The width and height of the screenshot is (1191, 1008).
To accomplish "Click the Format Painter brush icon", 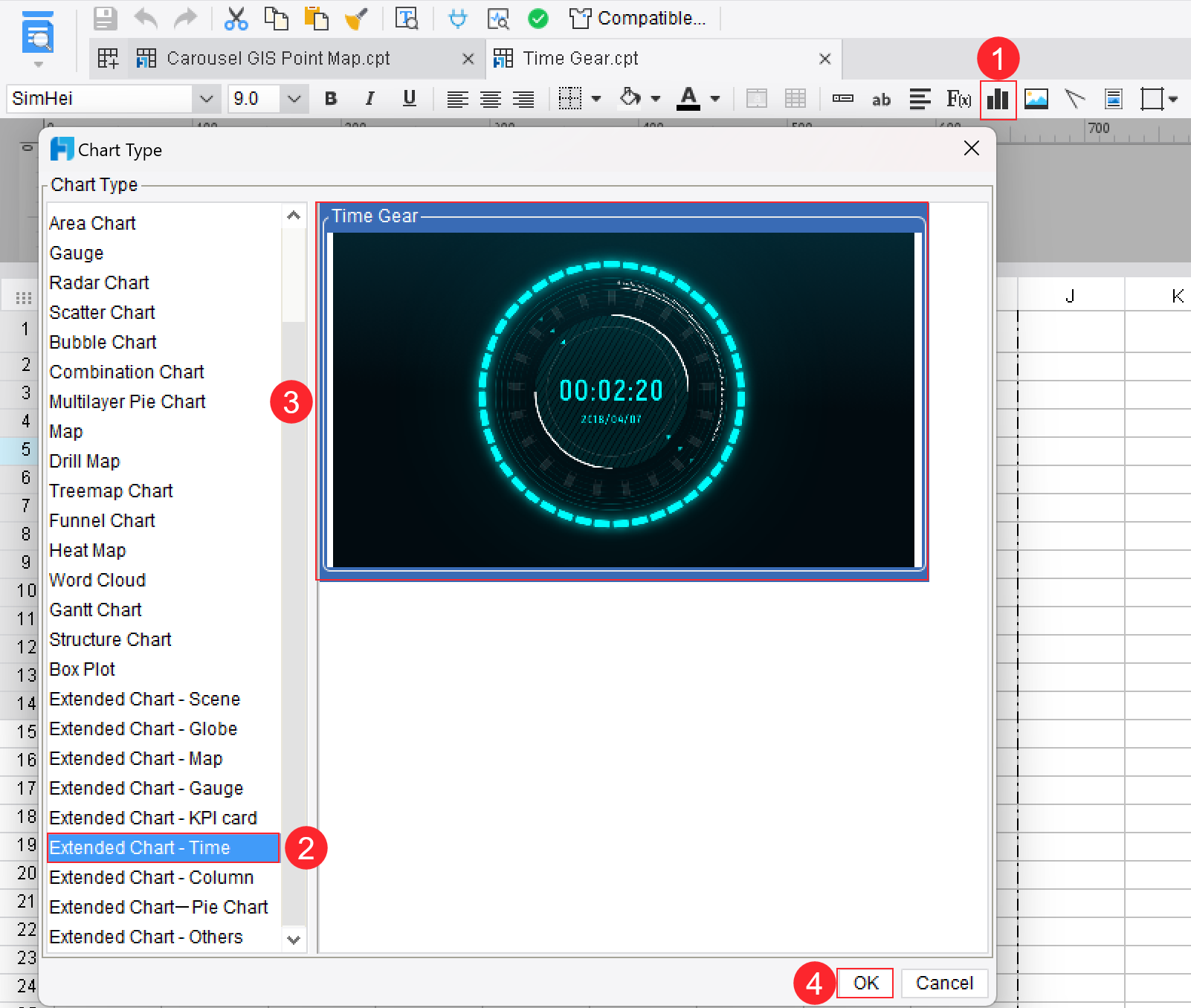I will pyautogui.click(x=357, y=19).
